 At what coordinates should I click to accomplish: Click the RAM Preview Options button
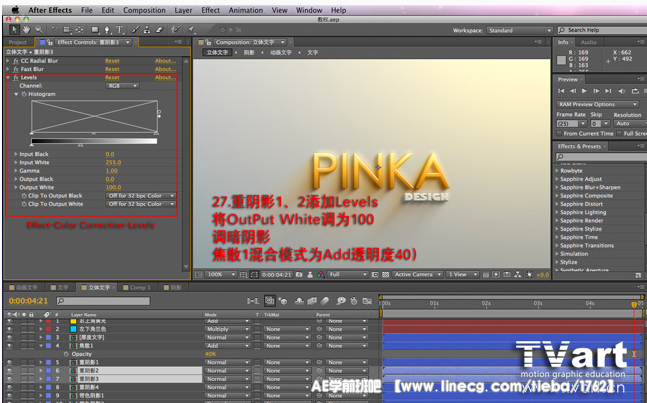(598, 104)
